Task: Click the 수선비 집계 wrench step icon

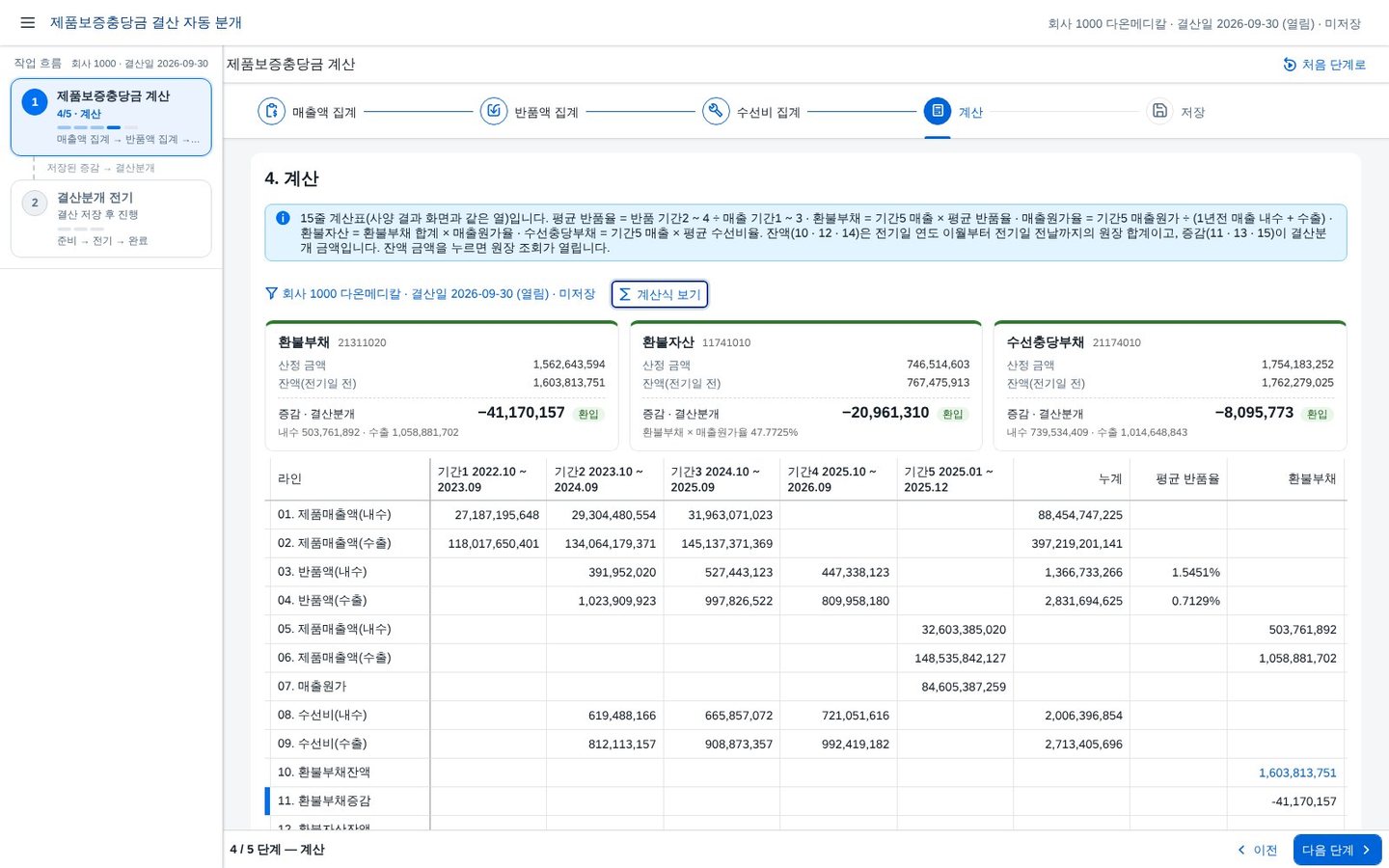Action: (x=716, y=111)
